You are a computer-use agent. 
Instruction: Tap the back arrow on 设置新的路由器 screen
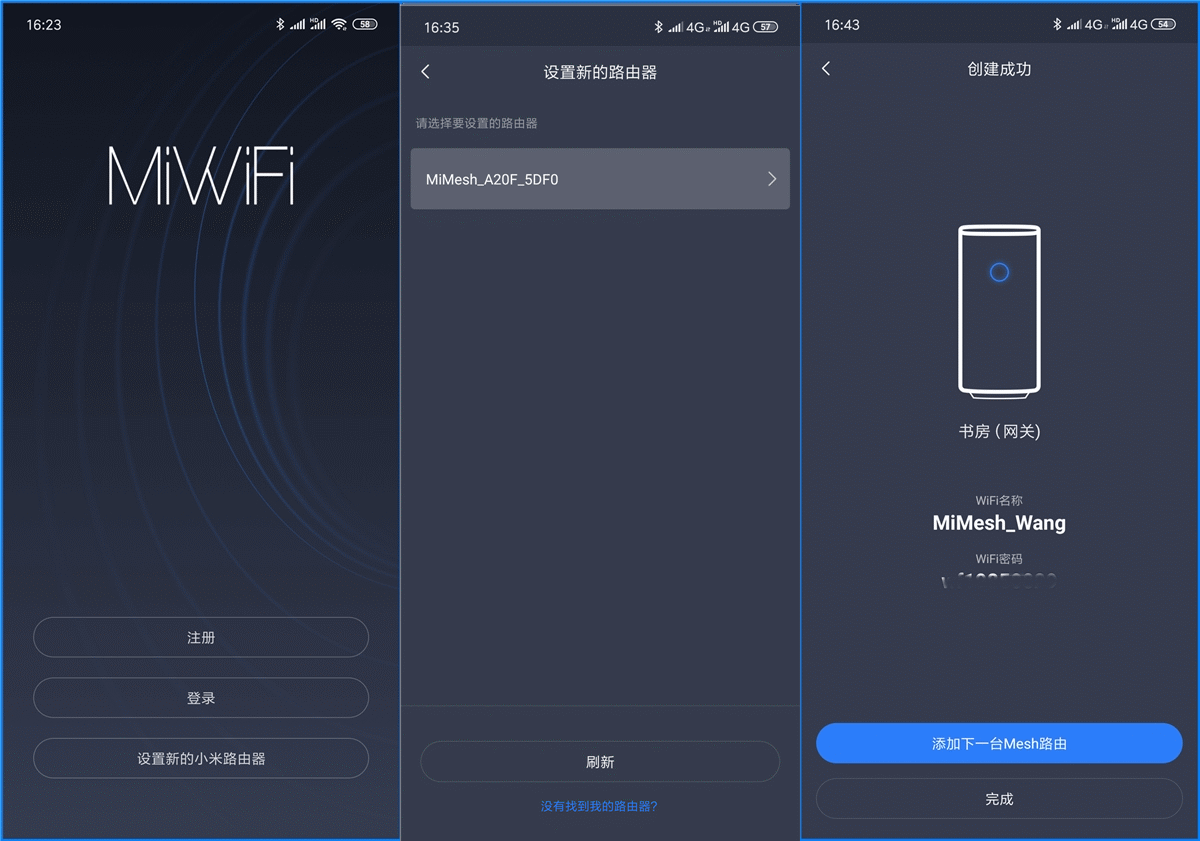425,72
